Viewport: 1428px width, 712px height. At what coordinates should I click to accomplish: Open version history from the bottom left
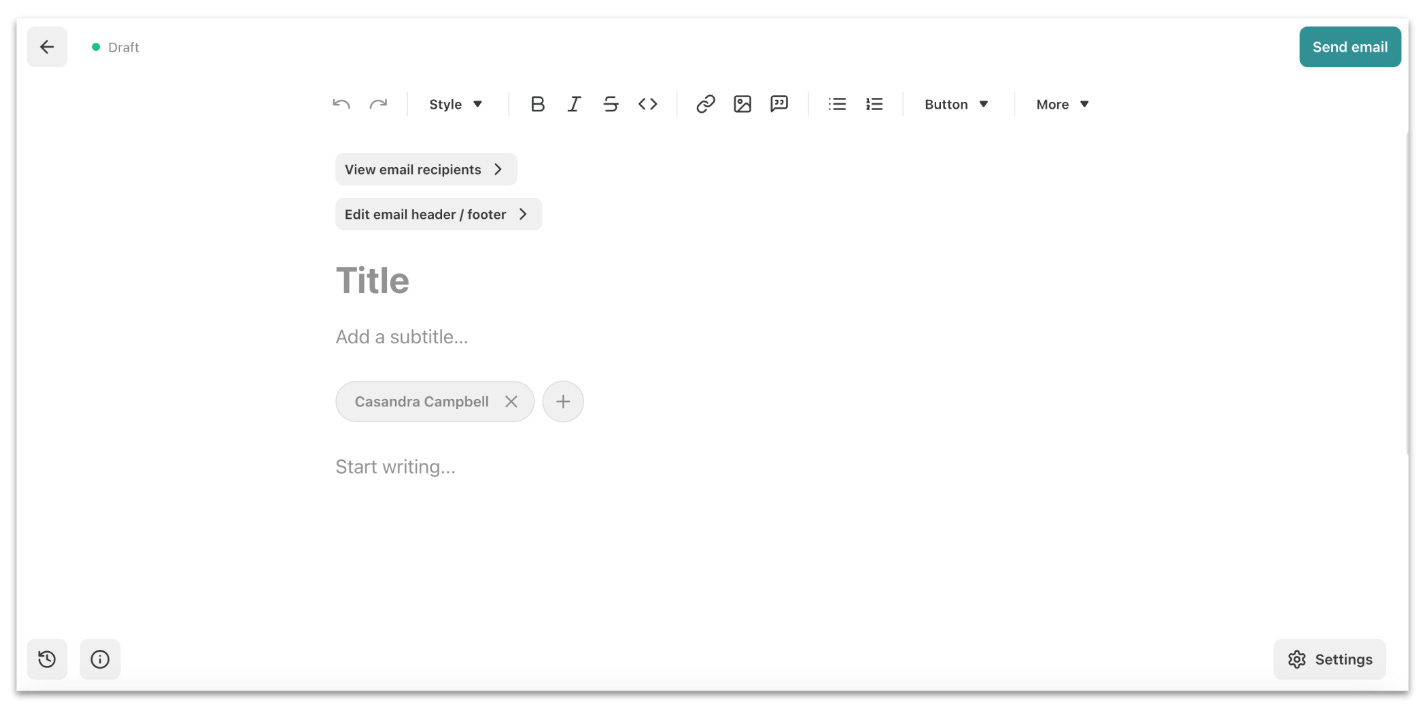tap(47, 659)
